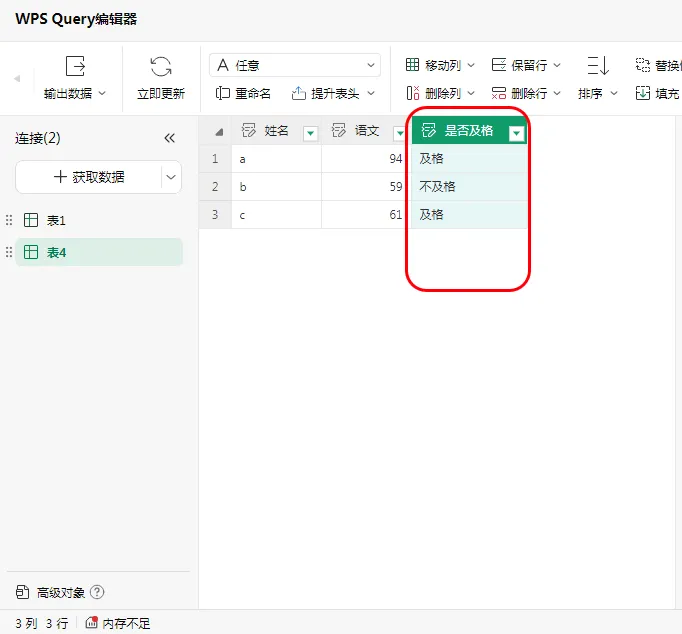
Task: Click the drag handle beside 表4
Action: (x=9, y=252)
